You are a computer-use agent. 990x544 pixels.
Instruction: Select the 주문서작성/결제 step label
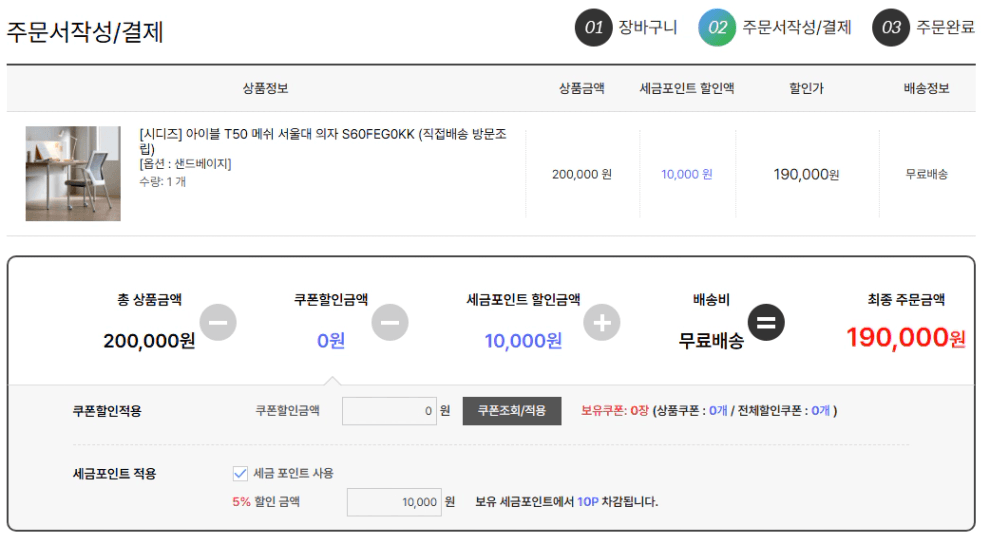(796, 27)
